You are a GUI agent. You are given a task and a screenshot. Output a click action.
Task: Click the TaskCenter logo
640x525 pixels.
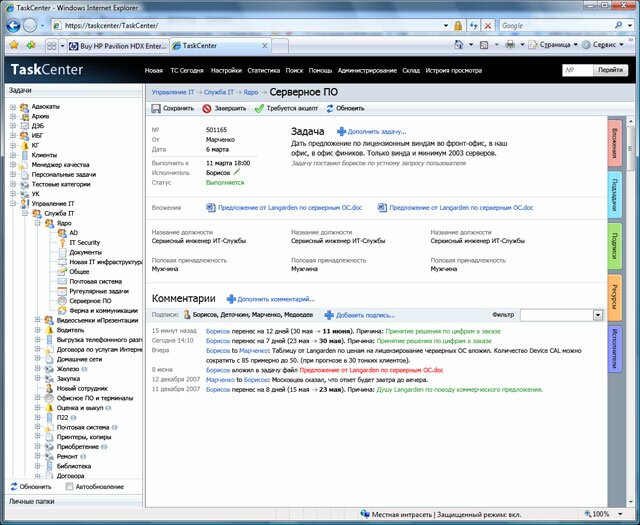pyautogui.click(x=47, y=70)
